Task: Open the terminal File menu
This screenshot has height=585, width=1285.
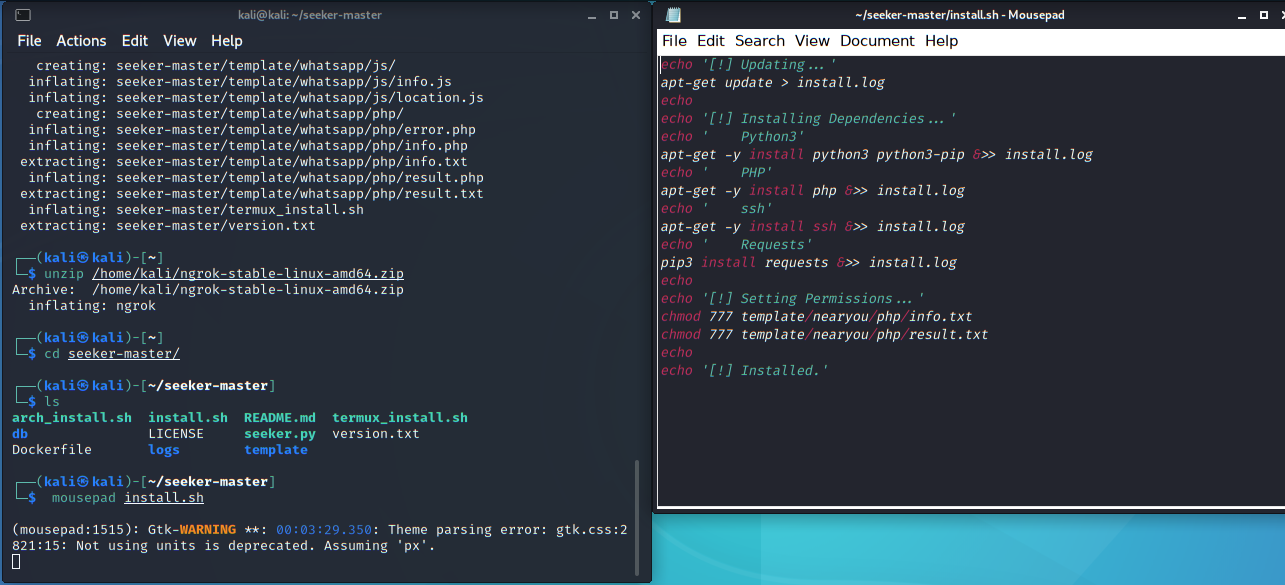Action: pyautogui.click(x=29, y=41)
